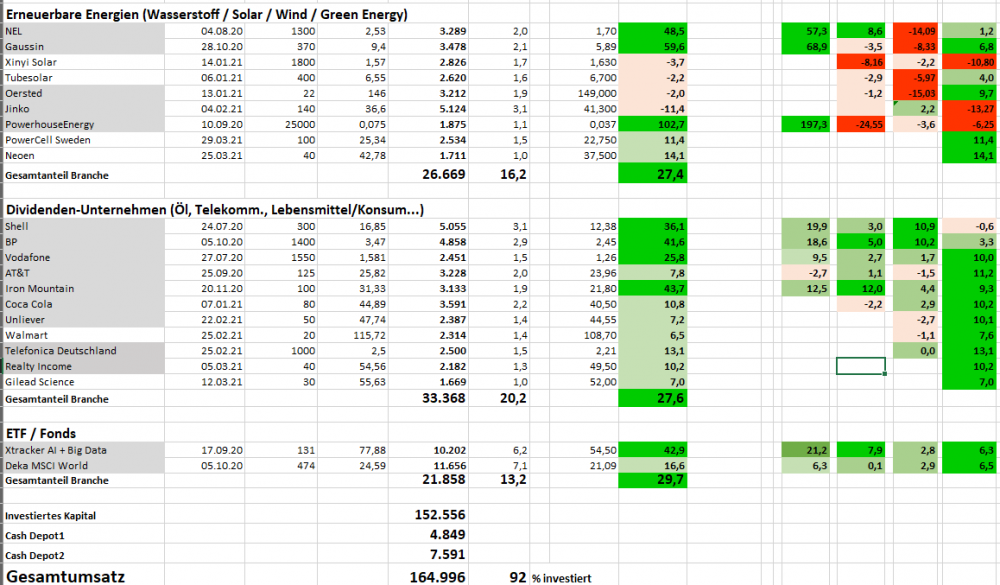Click the AT&T cell
Viewport: 1000px width, 585px height.
pos(84,273)
